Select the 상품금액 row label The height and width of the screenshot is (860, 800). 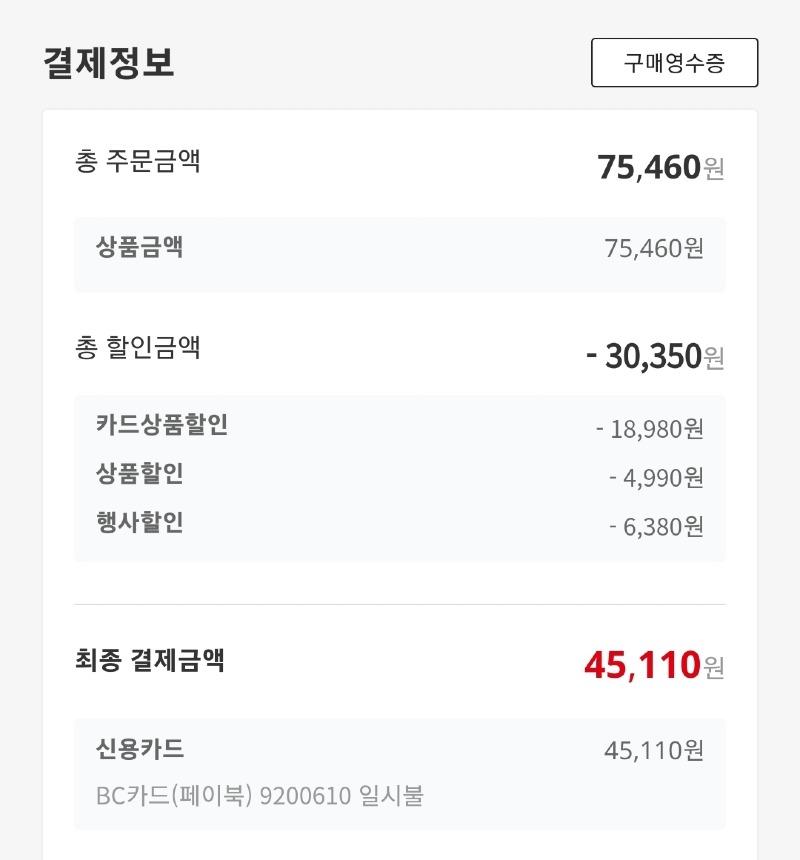[x=139, y=246]
